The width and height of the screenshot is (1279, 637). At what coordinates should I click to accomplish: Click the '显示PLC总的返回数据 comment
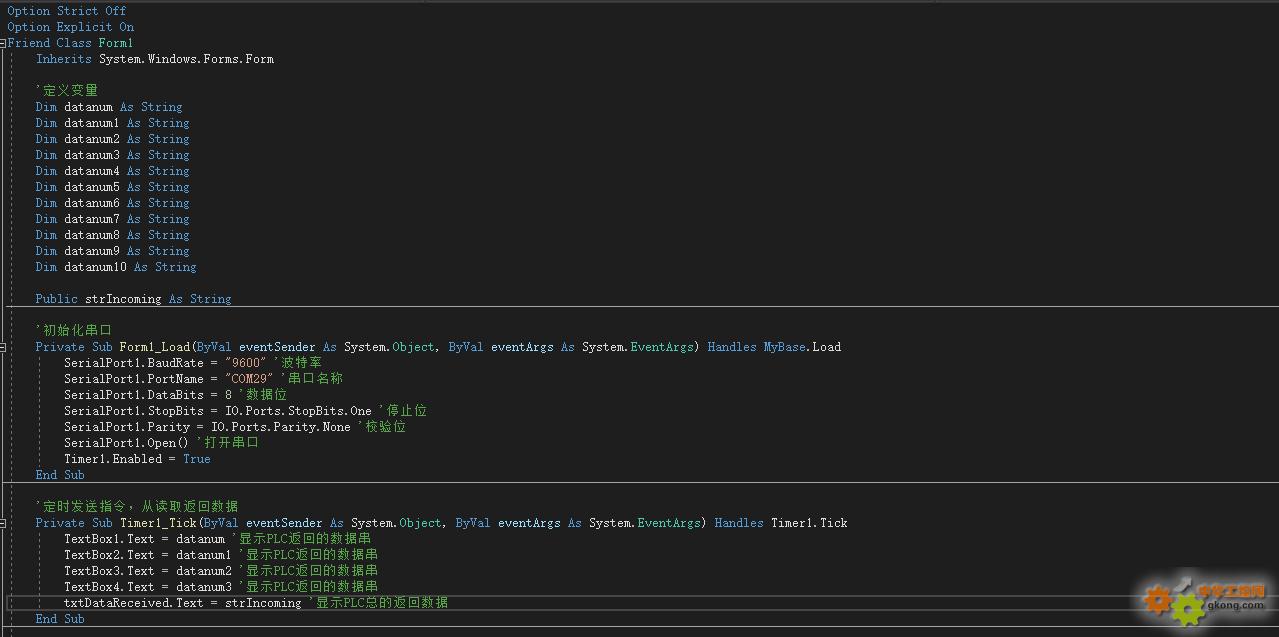click(x=378, y=603)
